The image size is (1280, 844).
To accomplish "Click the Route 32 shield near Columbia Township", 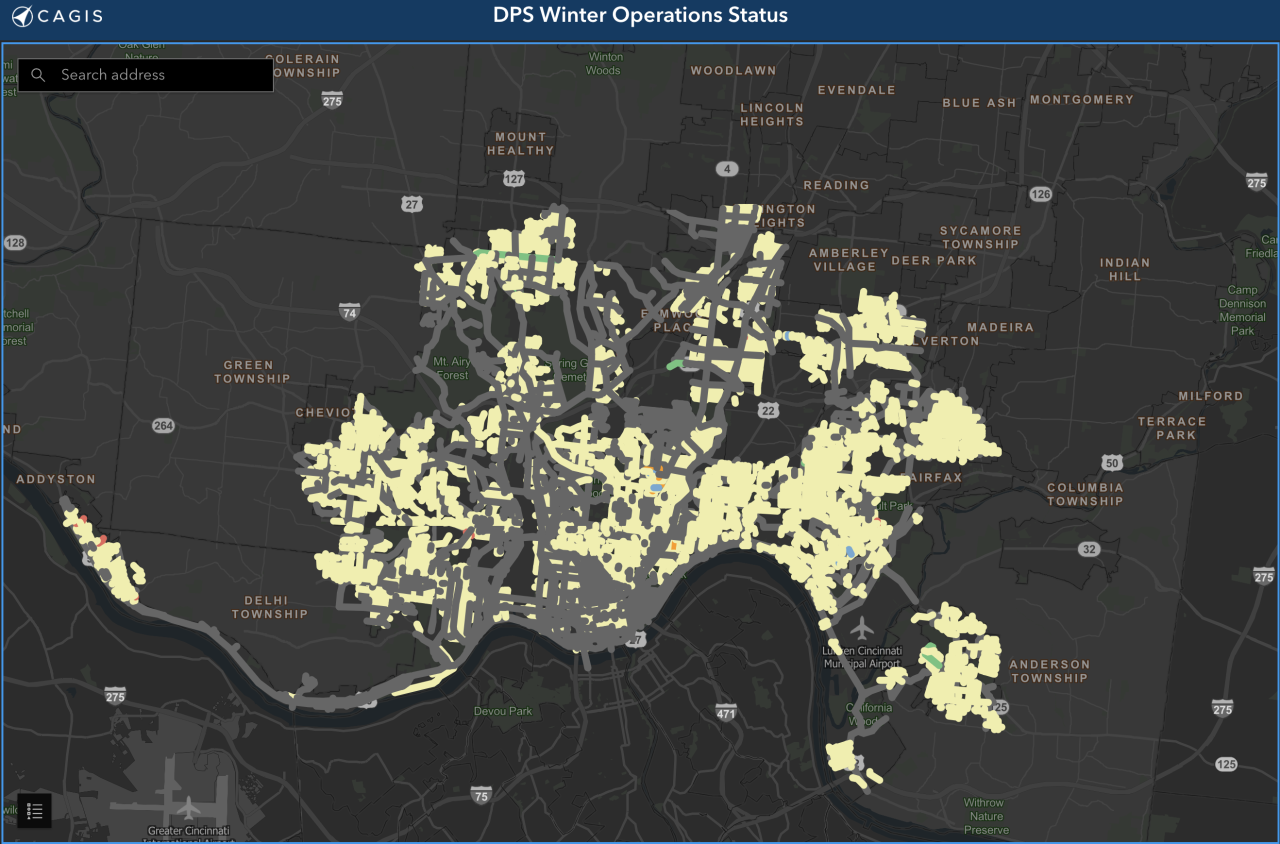I will [x=1090, y=549].
